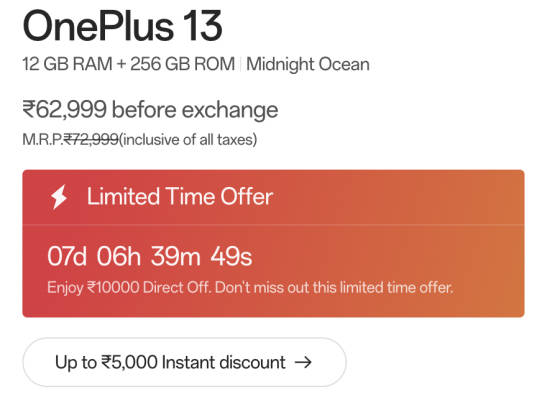Click the 12 GB RAM + 256 GB ROM text
This screenshot has width=560, height=420.
point(129,64)
